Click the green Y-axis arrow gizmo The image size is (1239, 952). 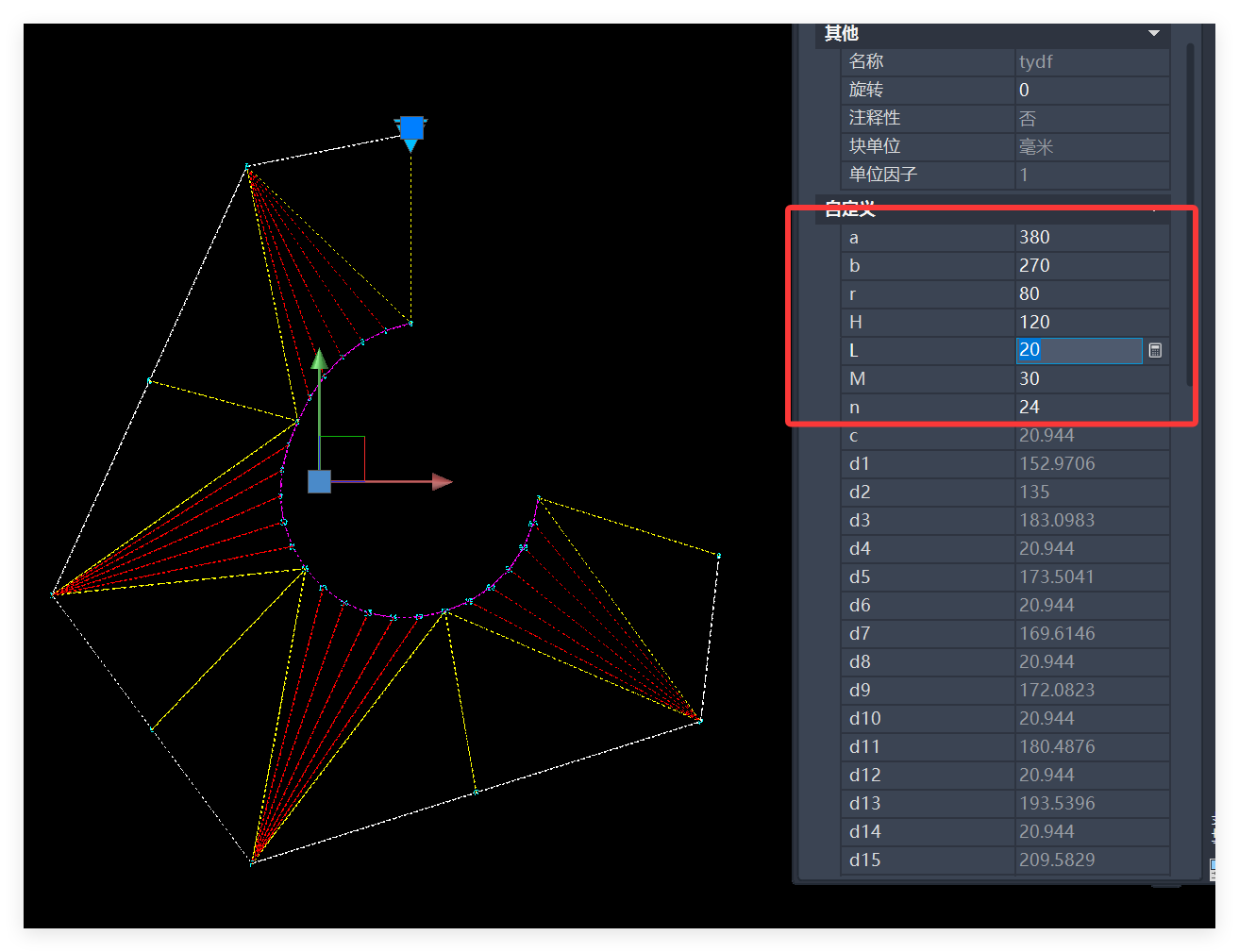319,359
